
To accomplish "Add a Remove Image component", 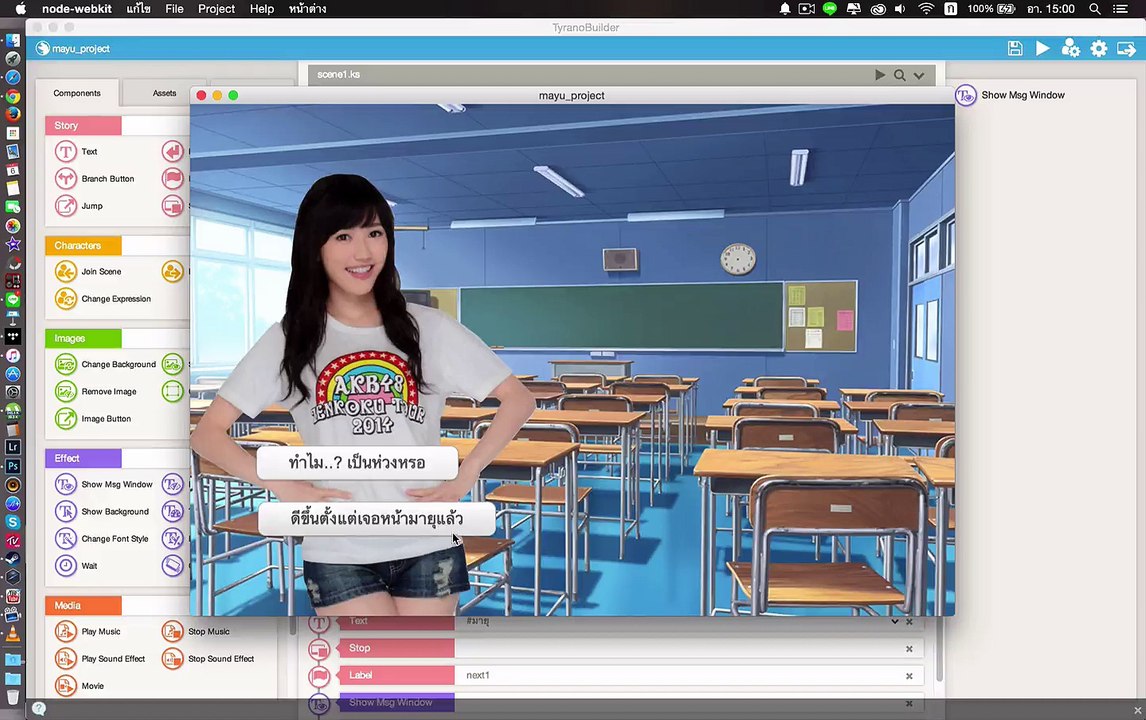I will coord(96,392).
